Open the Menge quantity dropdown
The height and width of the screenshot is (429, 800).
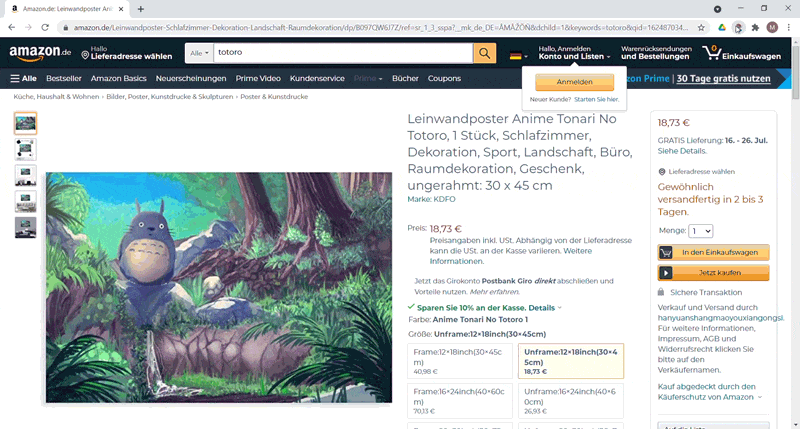point(701,231)
